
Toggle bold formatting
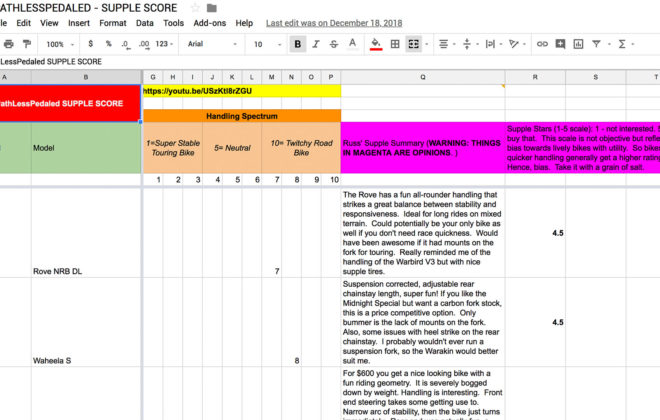[x=297, y=44]
